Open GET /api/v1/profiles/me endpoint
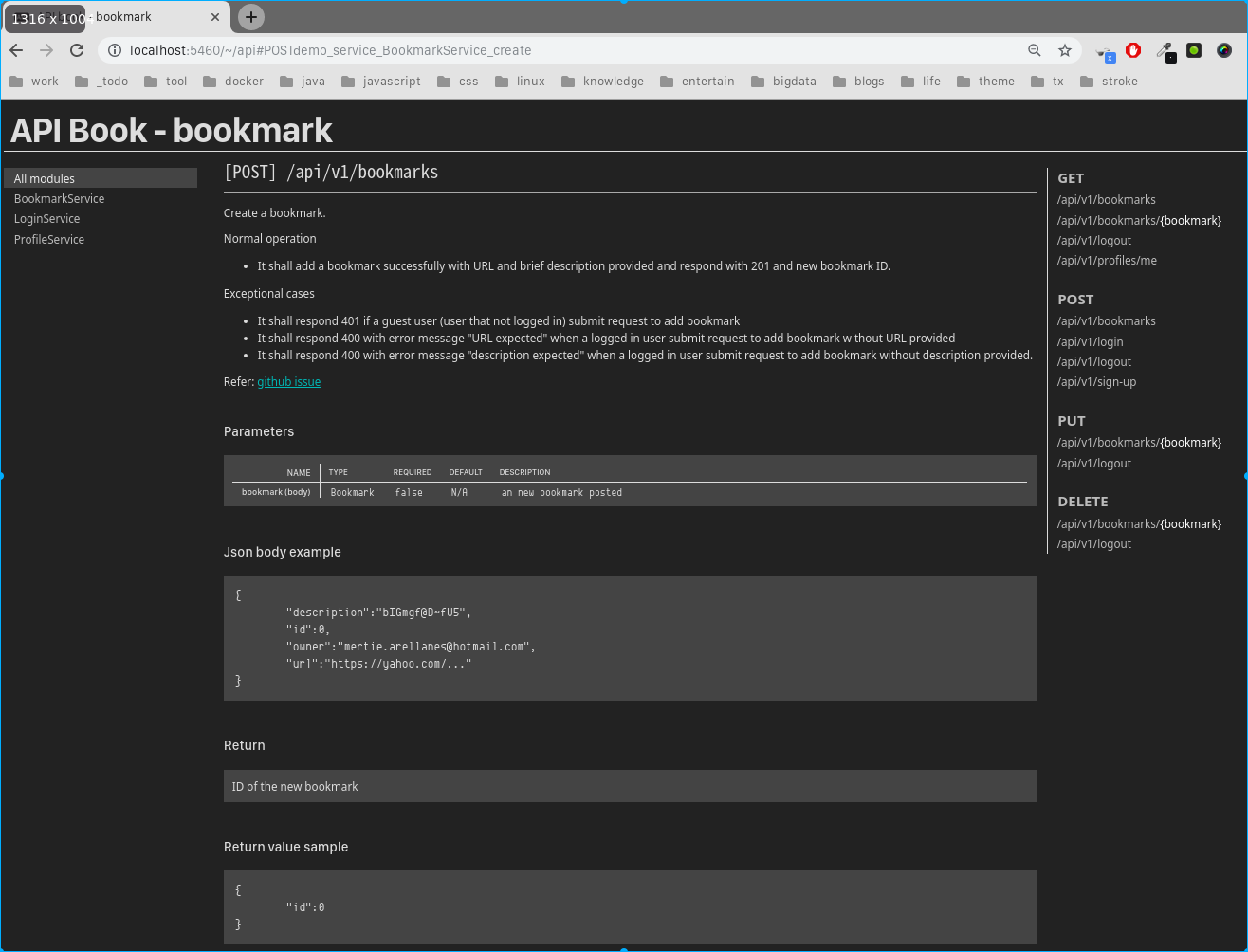 pos(1107,261)
